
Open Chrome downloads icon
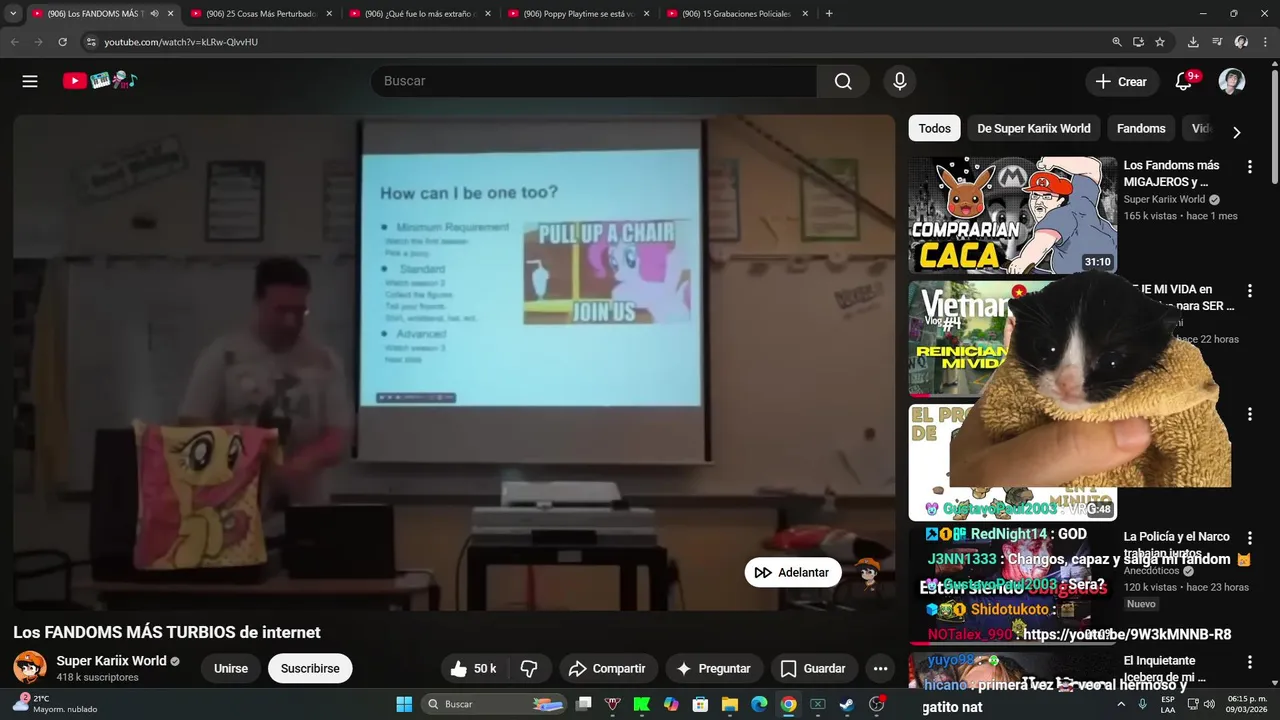(x=1193, y=42)
